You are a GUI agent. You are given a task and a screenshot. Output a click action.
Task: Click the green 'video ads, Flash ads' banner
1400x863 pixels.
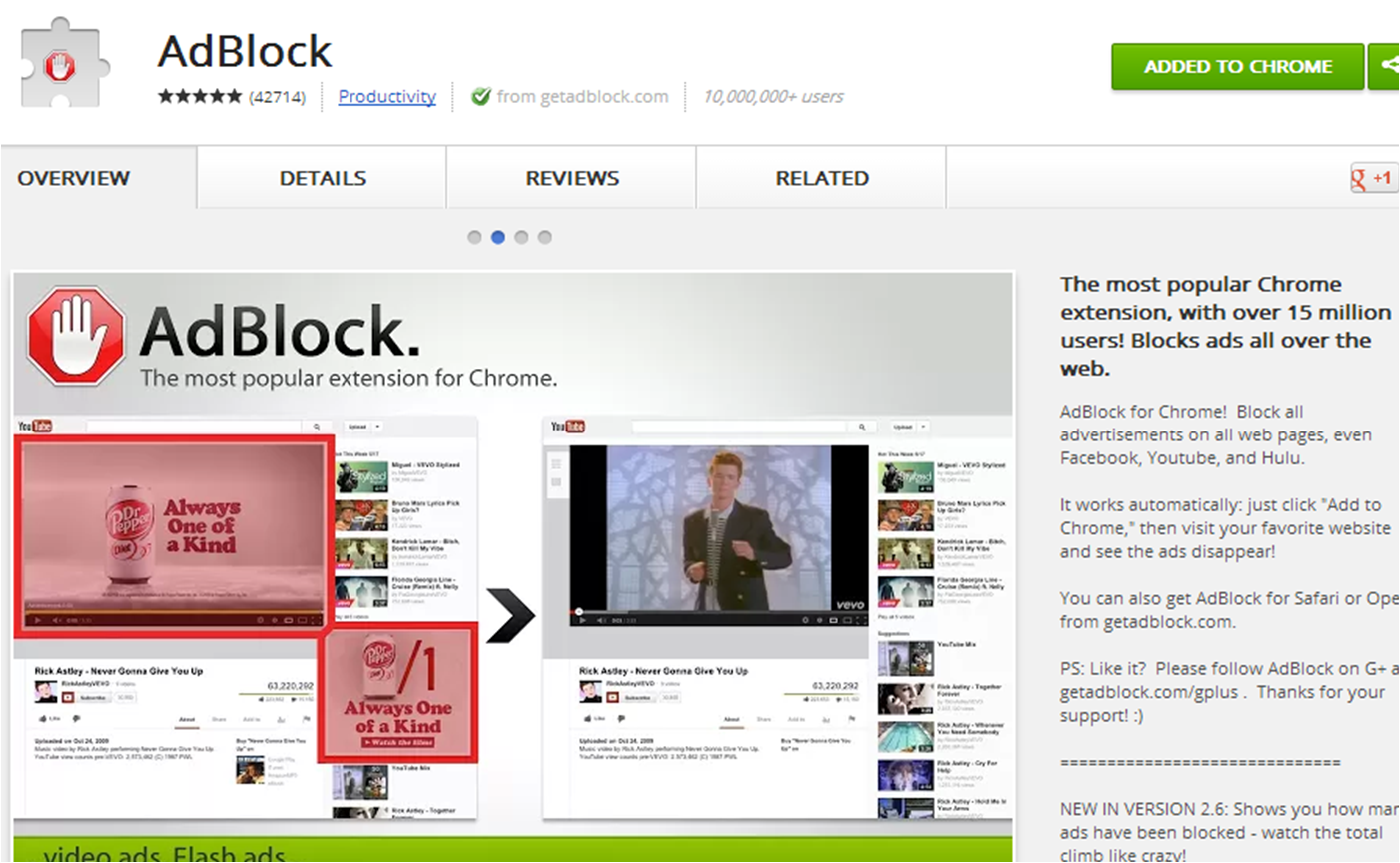pos(512,850)
